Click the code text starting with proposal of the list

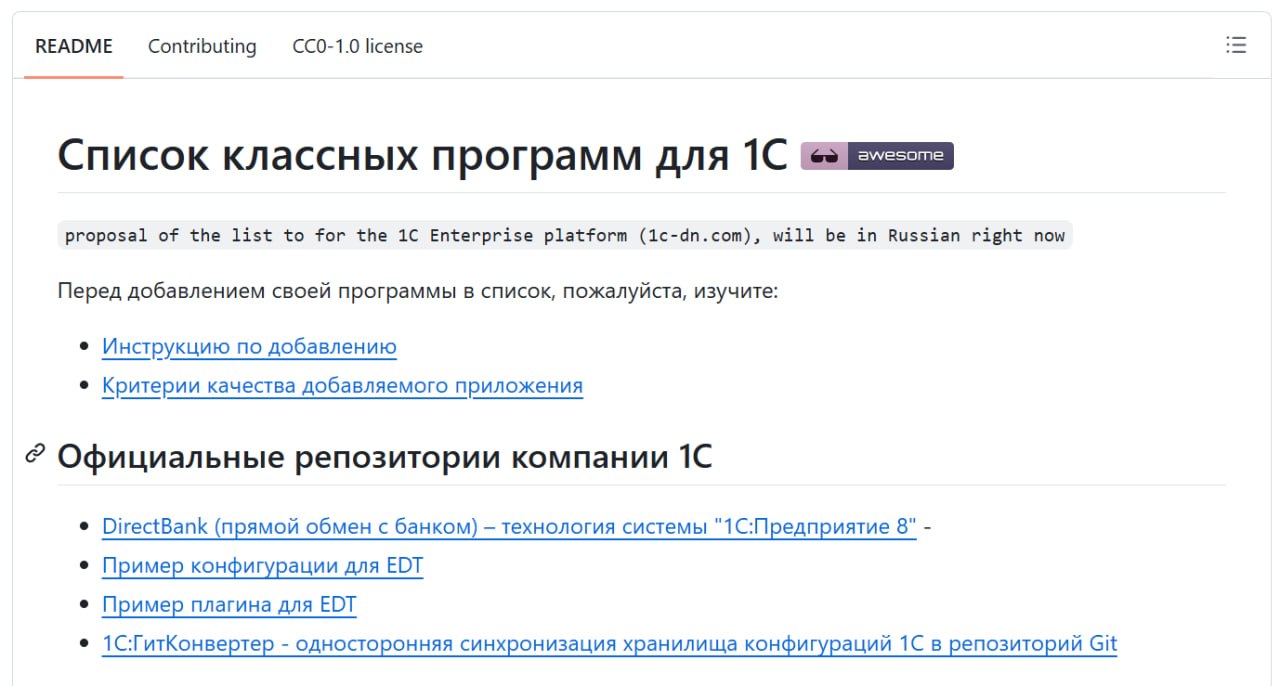pyautogui.click(x=565, y=236)
